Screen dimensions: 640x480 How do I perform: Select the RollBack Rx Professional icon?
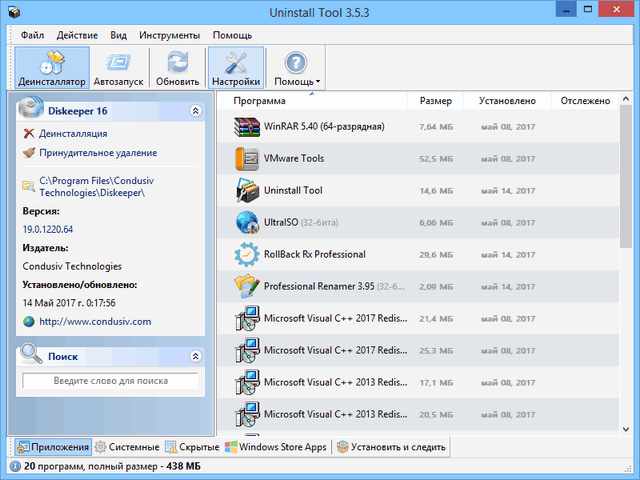247,254
